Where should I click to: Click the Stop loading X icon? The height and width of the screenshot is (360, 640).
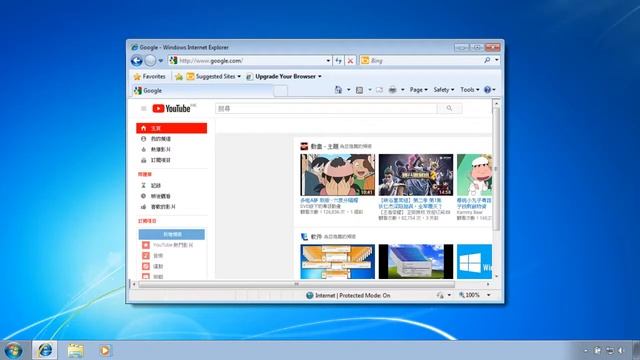click(x=350, y=61)
